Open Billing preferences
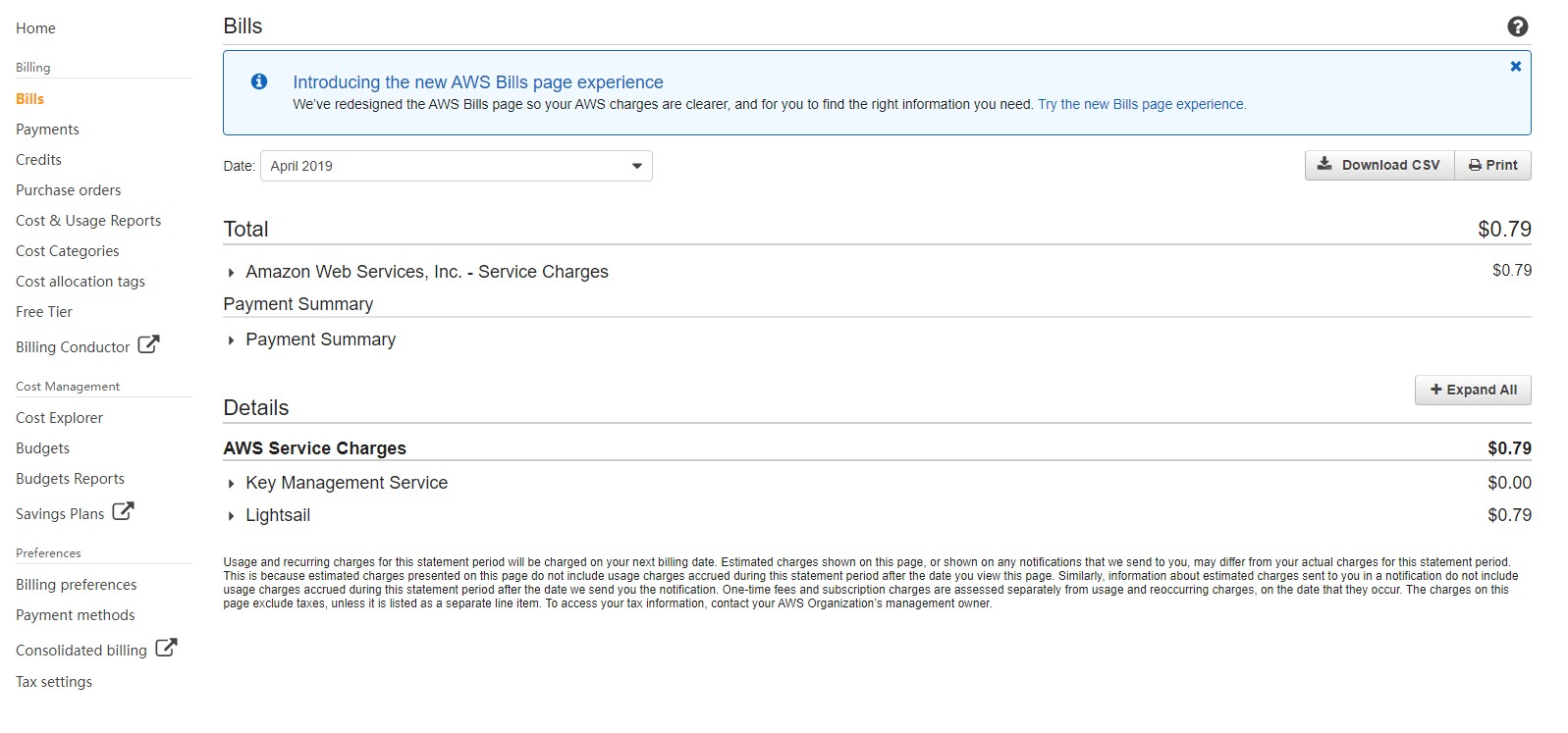Image resolution: width=1568 pixels, height=733 pixels. (x=77, y=585)
